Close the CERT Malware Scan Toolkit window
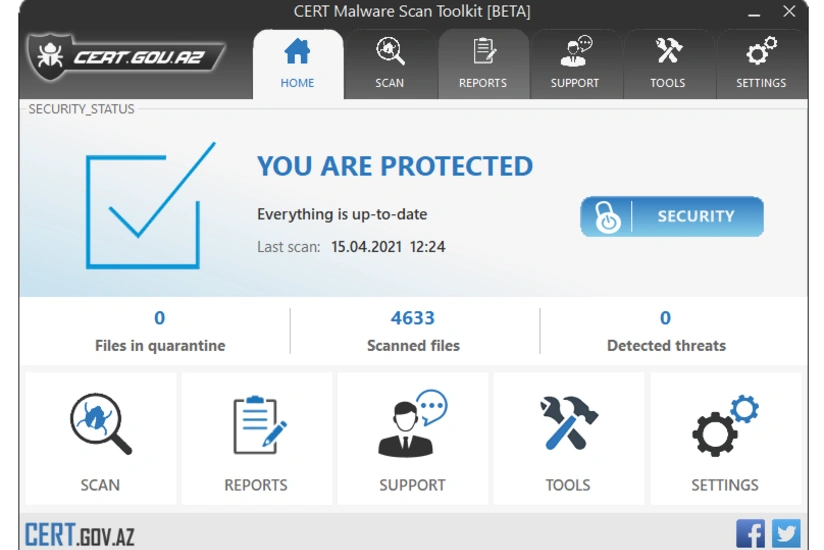824x550 pixels. [789, 11]
